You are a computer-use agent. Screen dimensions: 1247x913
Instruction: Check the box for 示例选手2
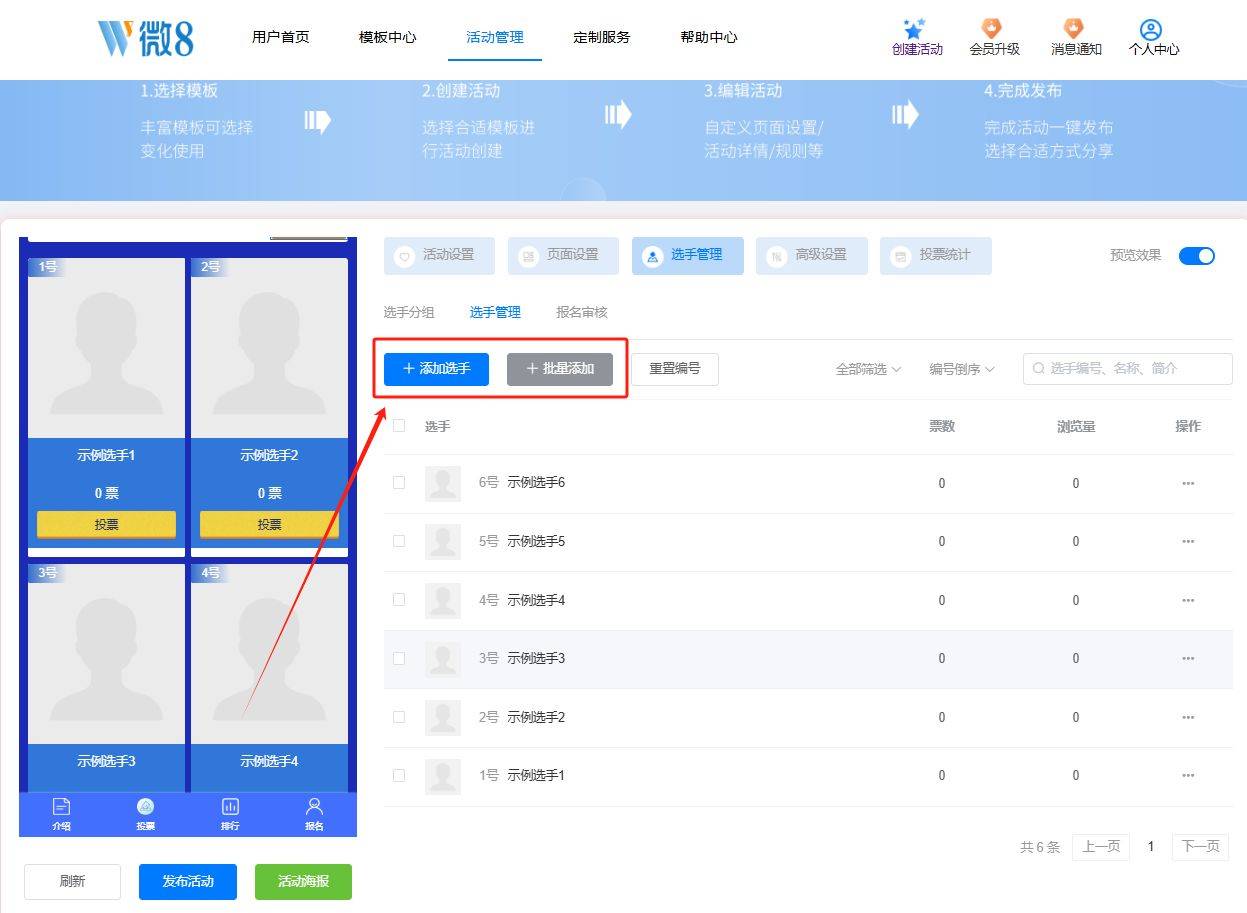pyautogui.click(x=399, y=716)
